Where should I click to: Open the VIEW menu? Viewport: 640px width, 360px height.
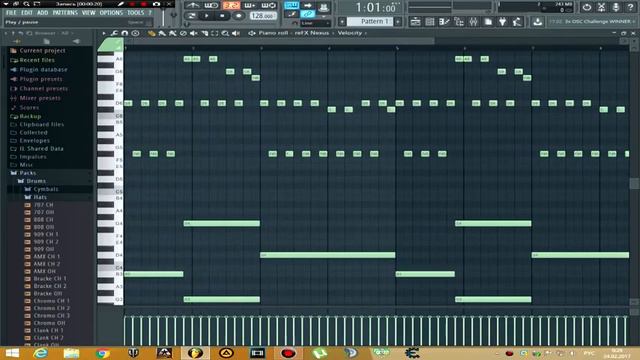[88, 13]
